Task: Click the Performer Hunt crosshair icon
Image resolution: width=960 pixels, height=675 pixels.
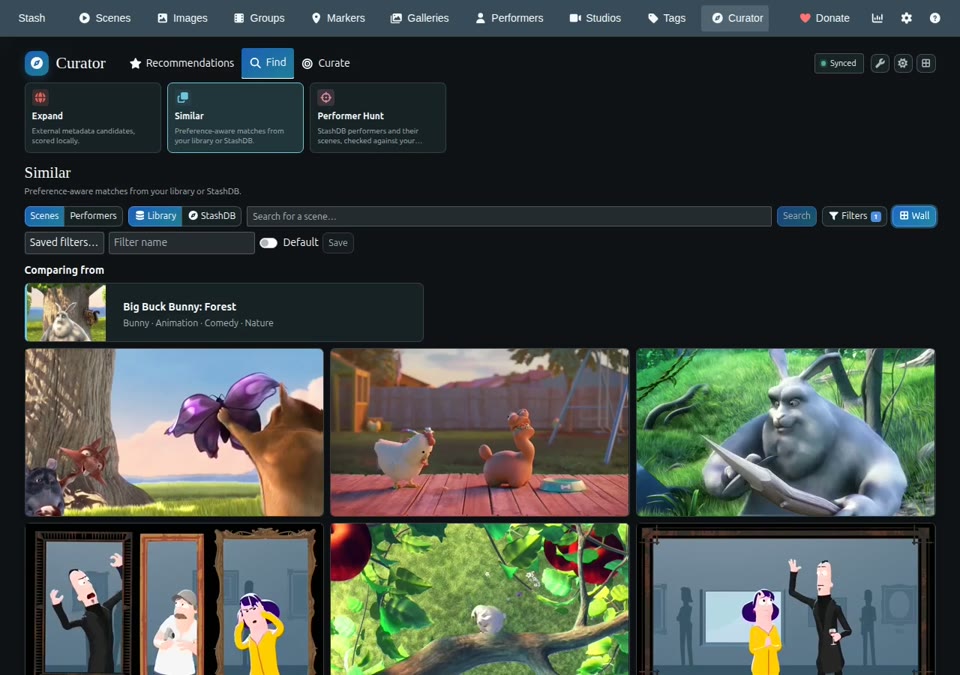Action: pos(326,97)
